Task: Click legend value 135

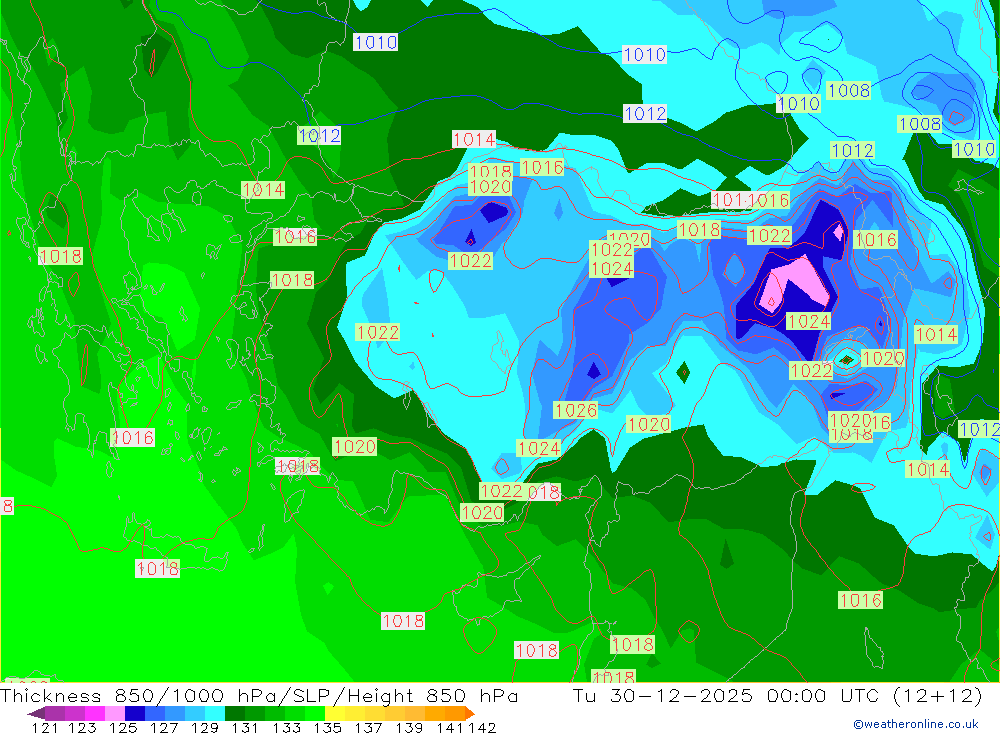Action: (x=327, y=727)
